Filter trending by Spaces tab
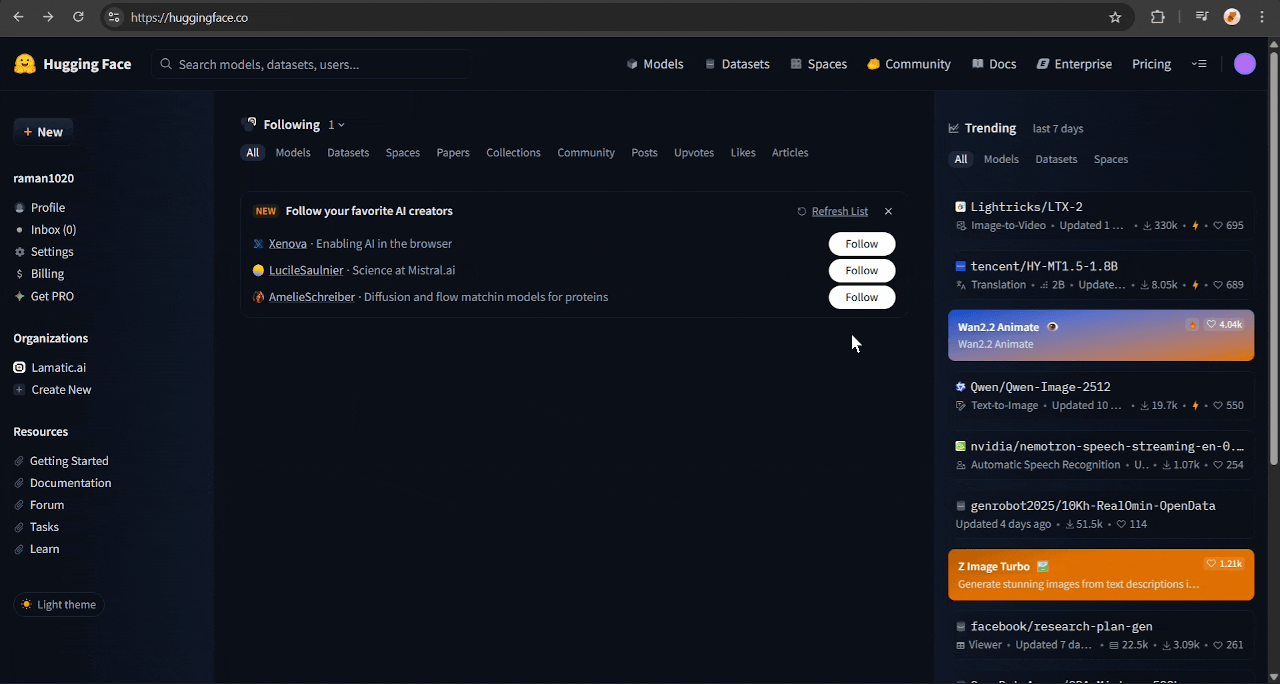This screenshot has height=684, width=1280. (x=1110, y=159)
